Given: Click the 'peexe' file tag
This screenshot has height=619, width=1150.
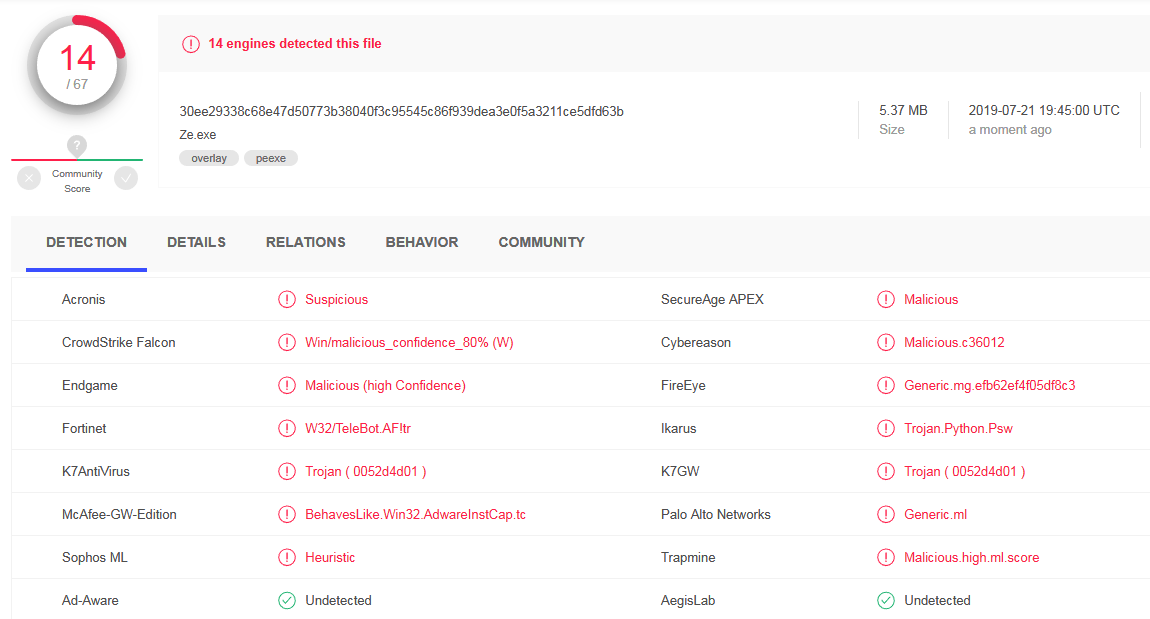Looking at the screenshot, I should (x=271, y=158).
